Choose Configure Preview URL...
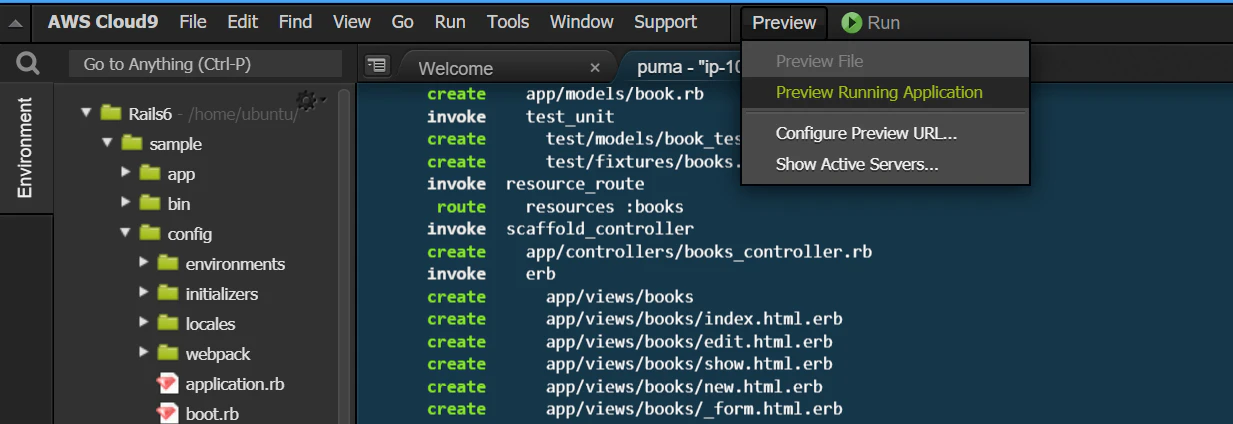 coord(885,133)
